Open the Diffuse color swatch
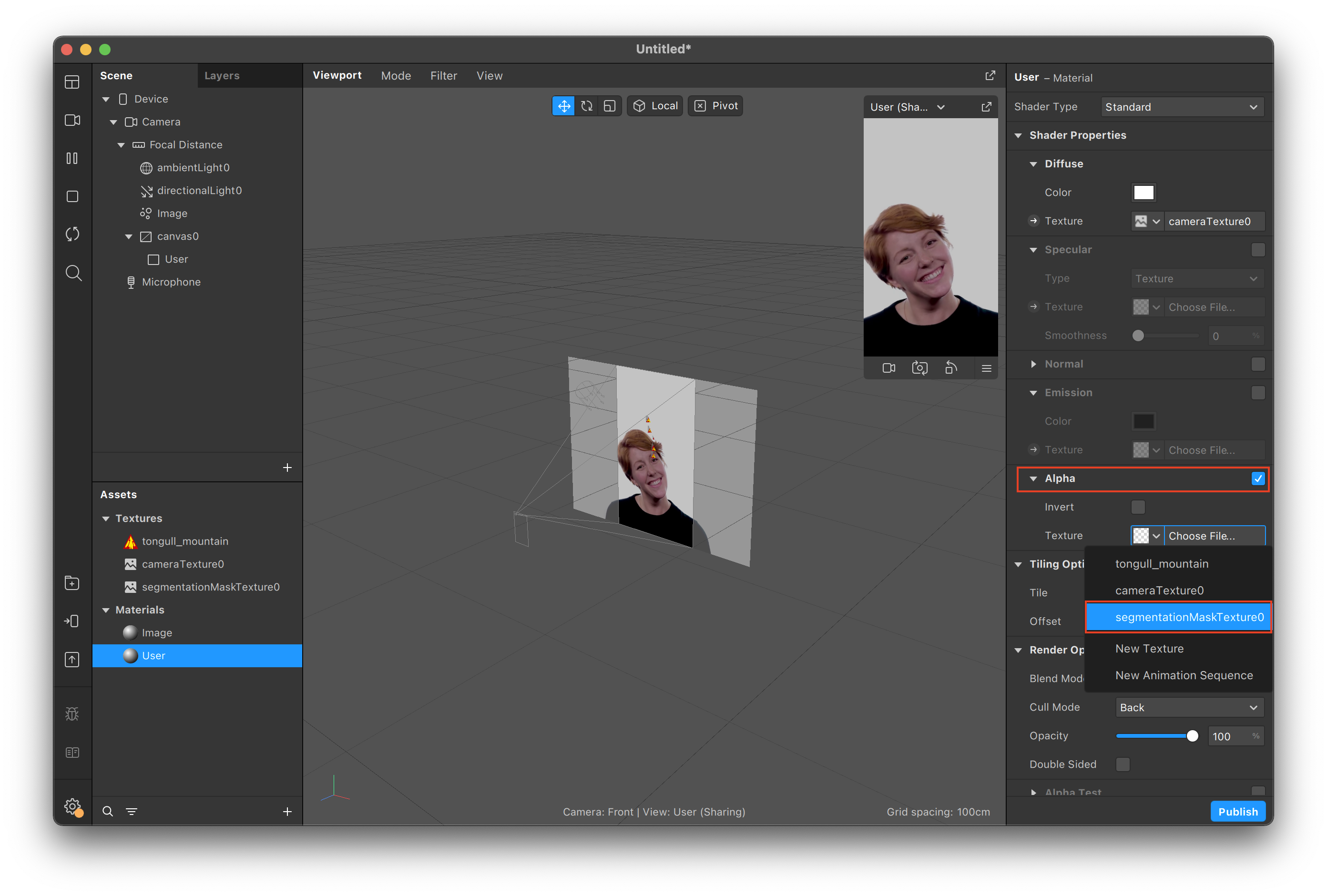 [1143, 193]
